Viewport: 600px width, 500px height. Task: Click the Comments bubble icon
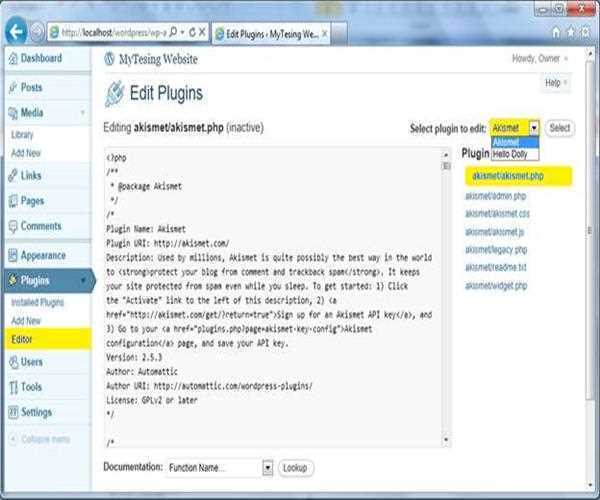pos(11,227)
